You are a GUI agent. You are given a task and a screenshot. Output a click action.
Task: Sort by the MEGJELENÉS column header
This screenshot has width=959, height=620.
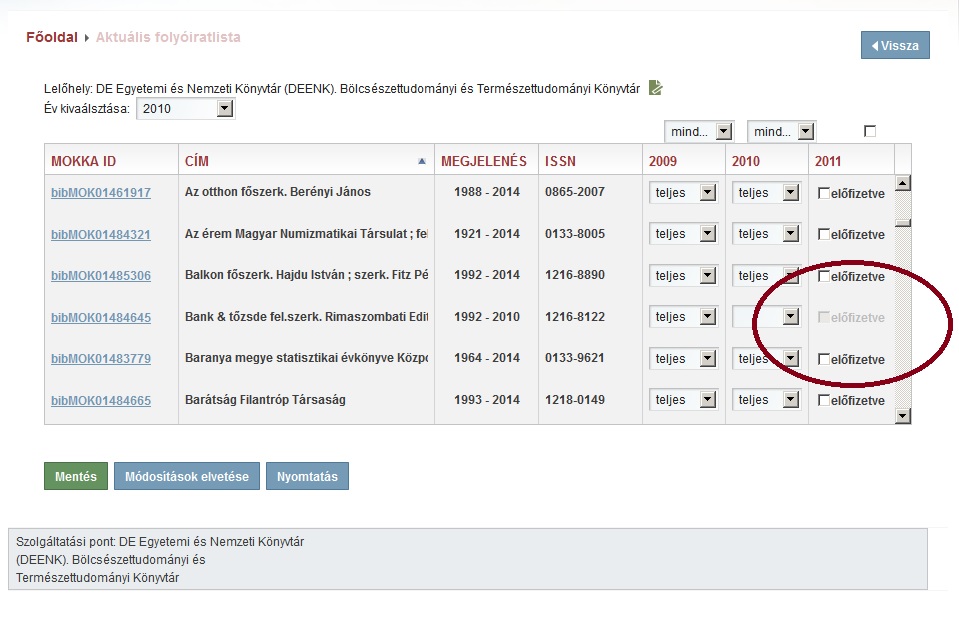pos(484,161)
